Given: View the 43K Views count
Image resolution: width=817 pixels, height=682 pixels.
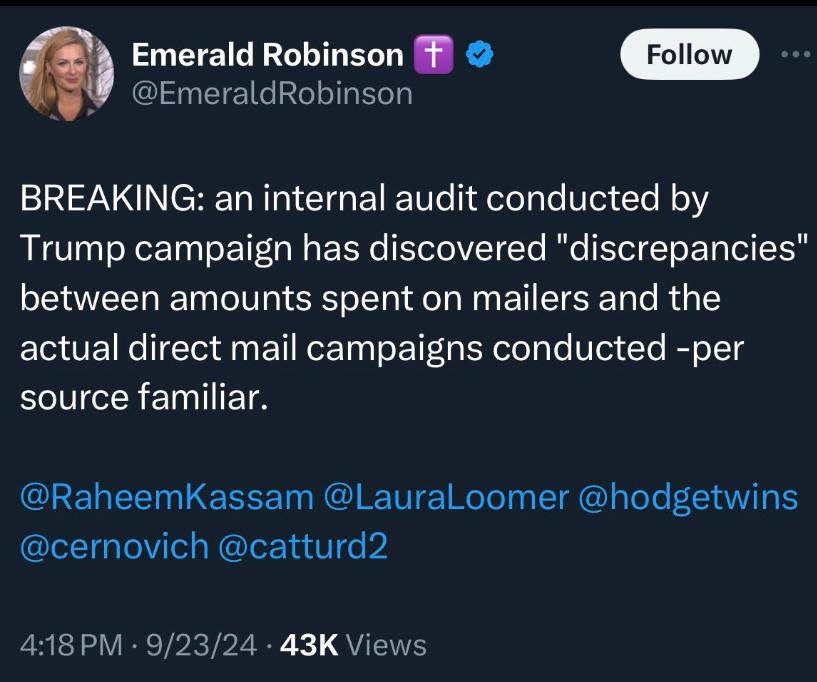Looking at the screenshot, I should click(353, 645).
